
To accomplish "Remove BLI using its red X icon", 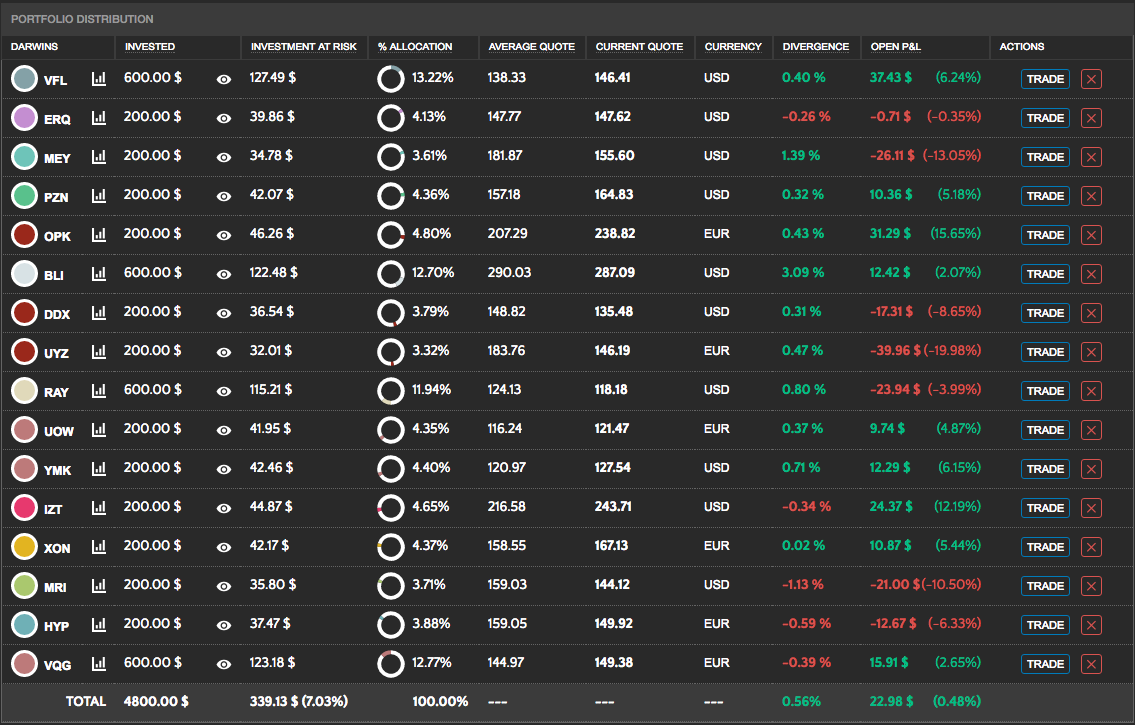I will point(1091,274).
